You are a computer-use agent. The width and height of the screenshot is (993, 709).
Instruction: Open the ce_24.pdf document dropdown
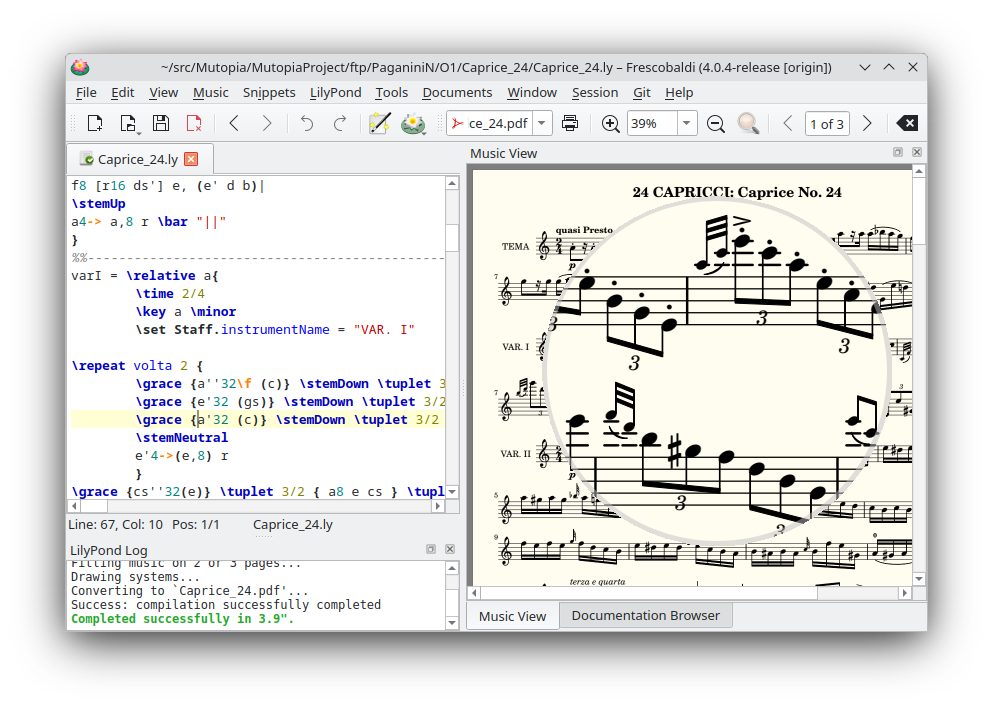point(541,123)
